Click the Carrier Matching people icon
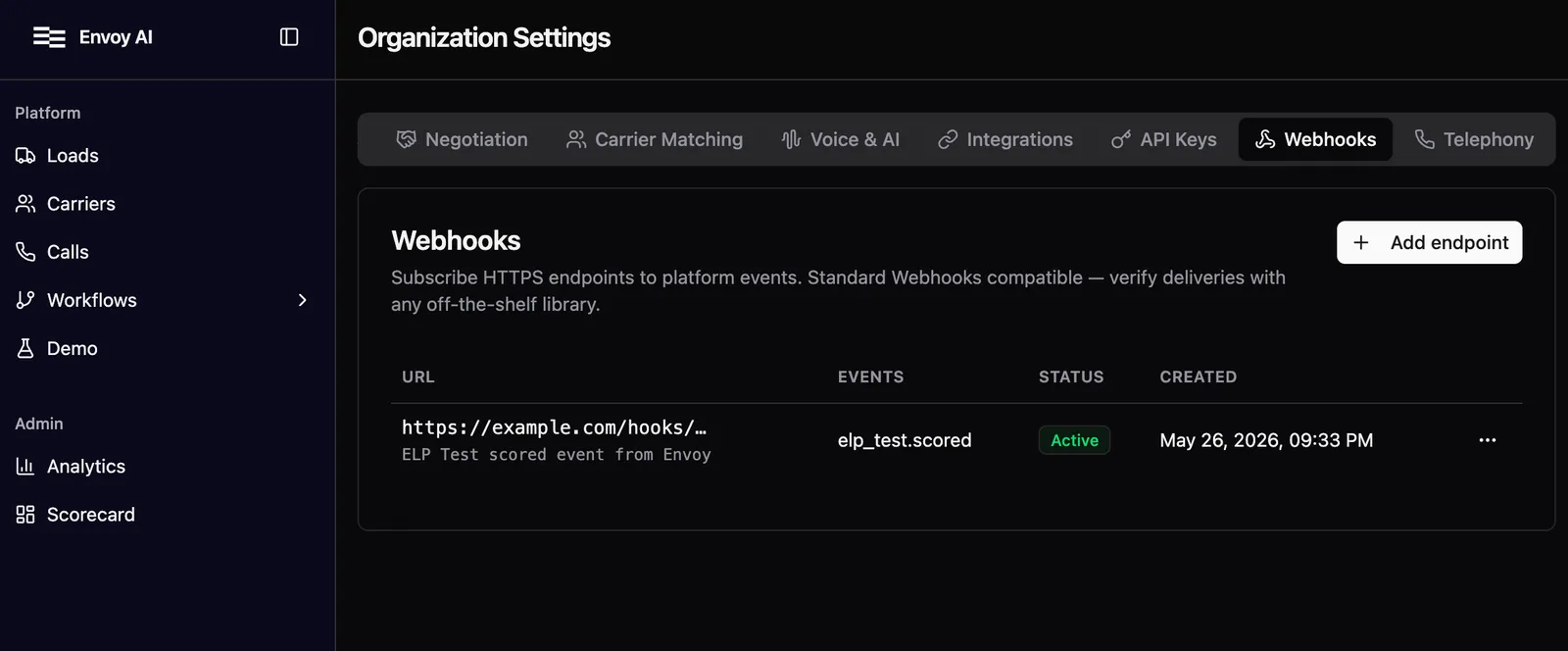This screenshot has height=651, width=1568. [x=576, y=139]
